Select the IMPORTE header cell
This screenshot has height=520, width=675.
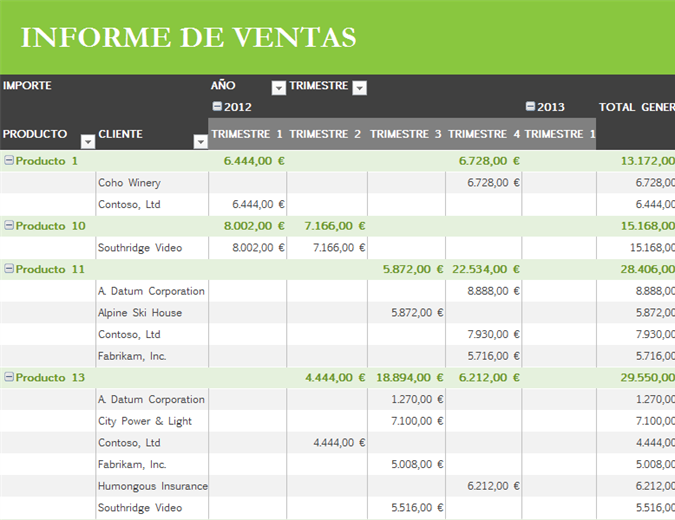27,86
